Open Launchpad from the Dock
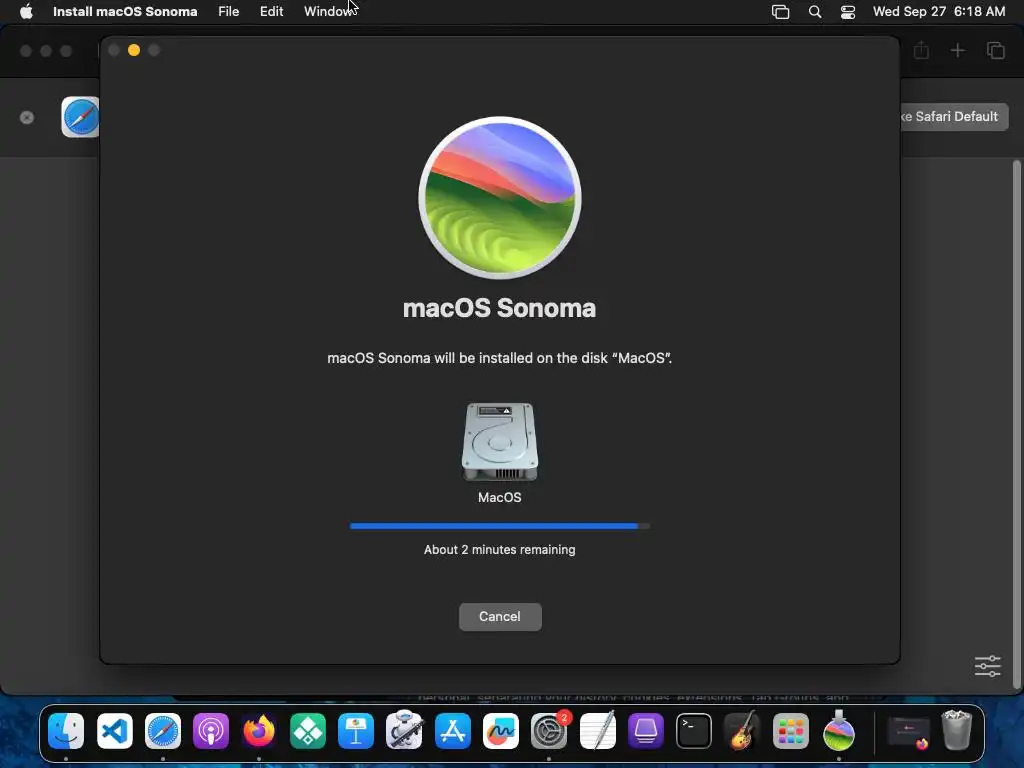 coord(790,731)
